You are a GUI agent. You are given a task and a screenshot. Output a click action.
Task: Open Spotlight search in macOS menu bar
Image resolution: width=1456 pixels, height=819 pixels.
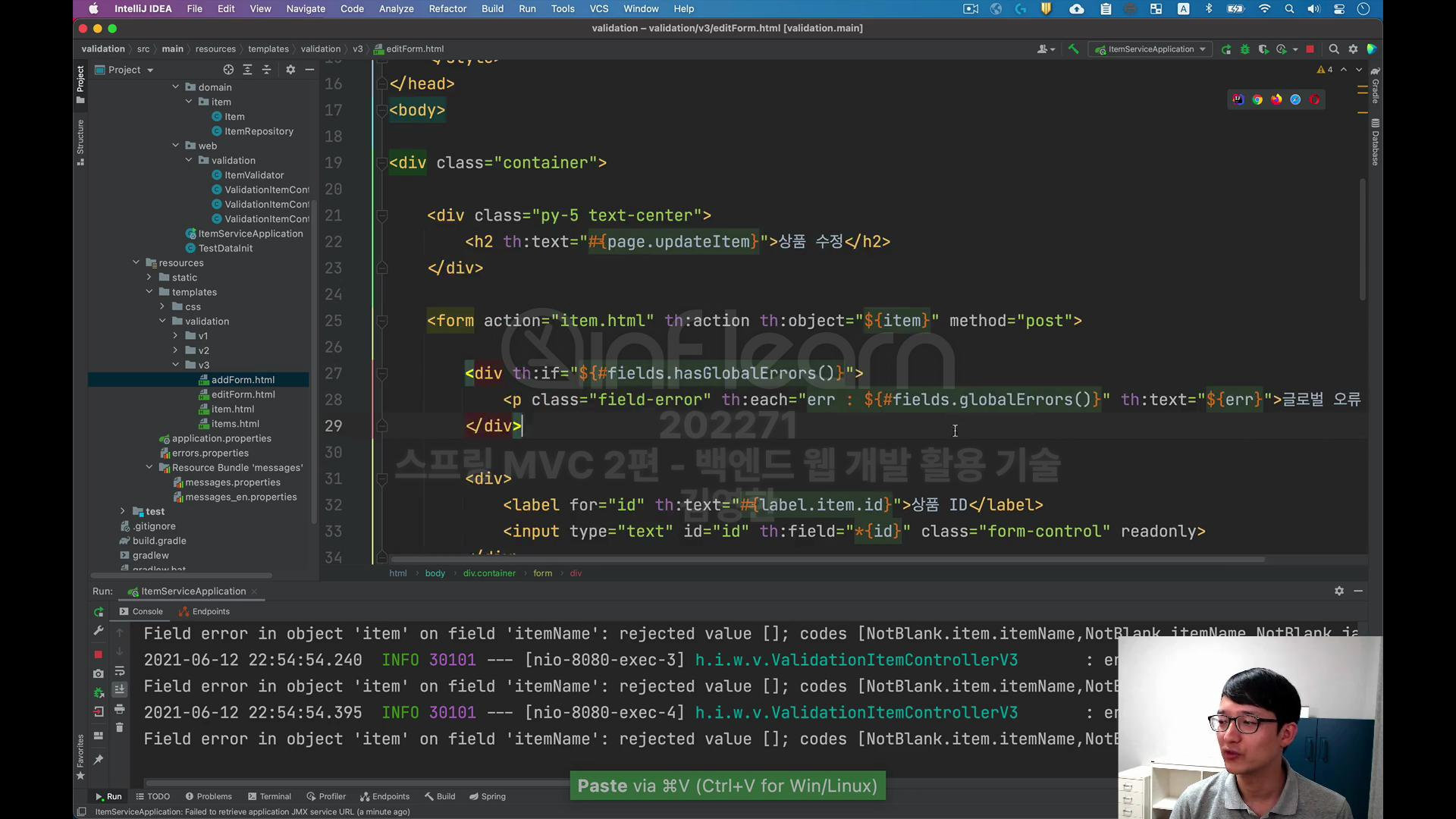(1289, 9)
